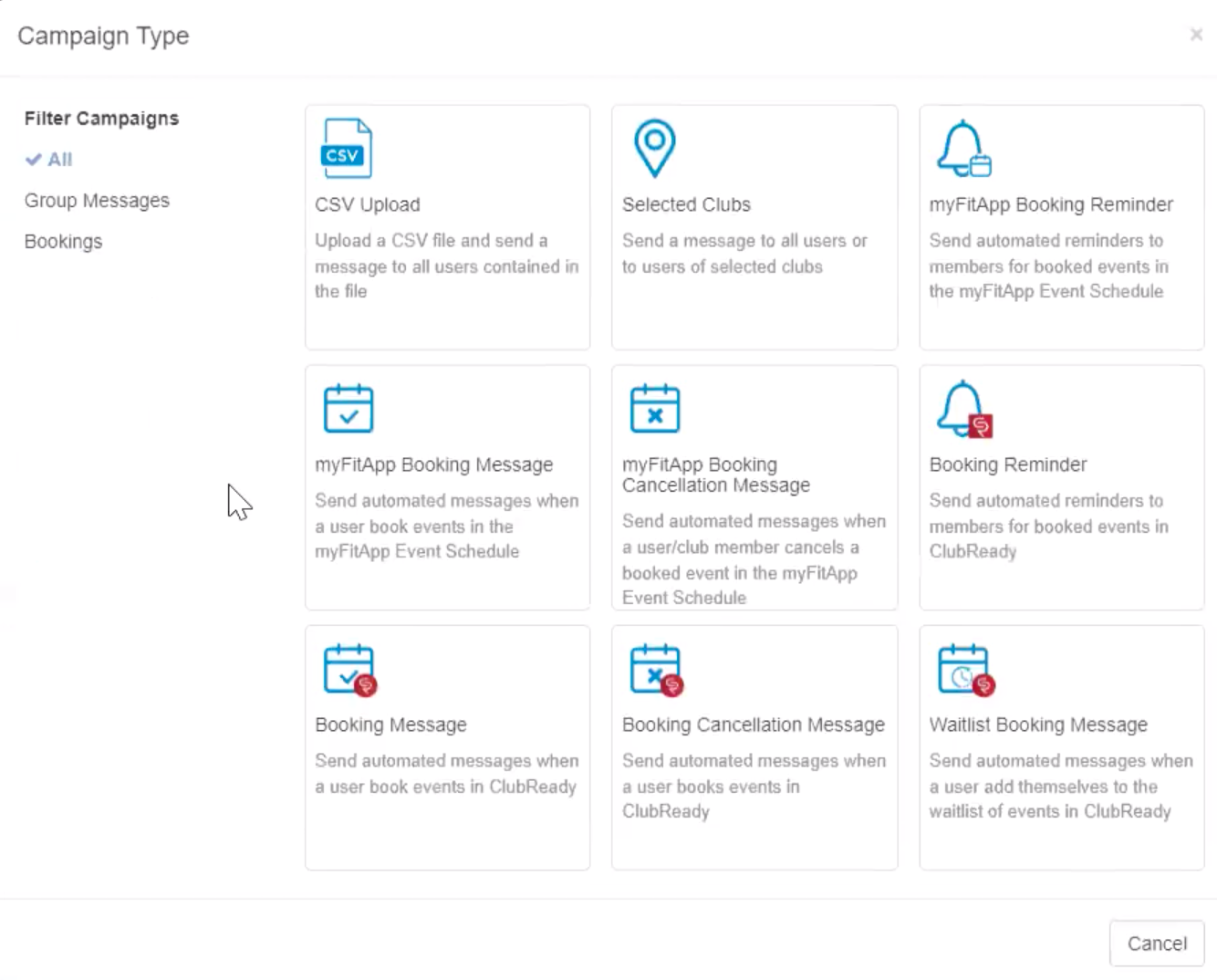Filter campaigns by Bookings
The image size is (1217, 980).
[x=63, y=242]
